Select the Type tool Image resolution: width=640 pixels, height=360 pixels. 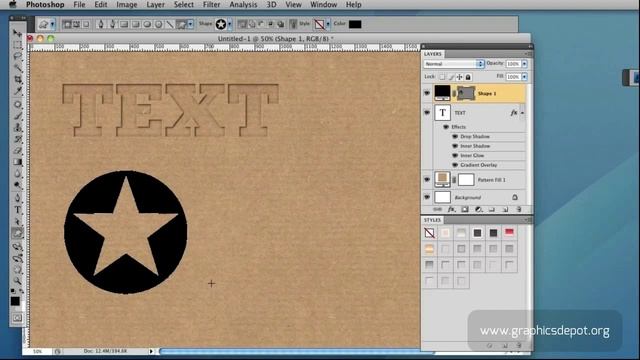pyautogui.click(x=17, y=210)
